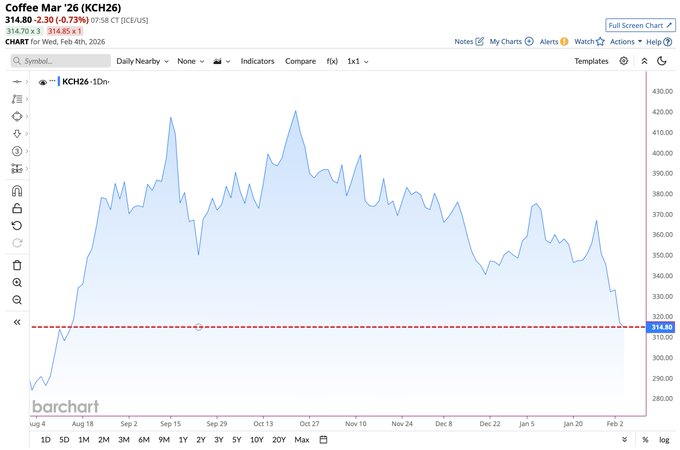Viewport: 680px width, 450px height.
Task: Open the Daily Nearby dropdown
Action: [141, 61]
